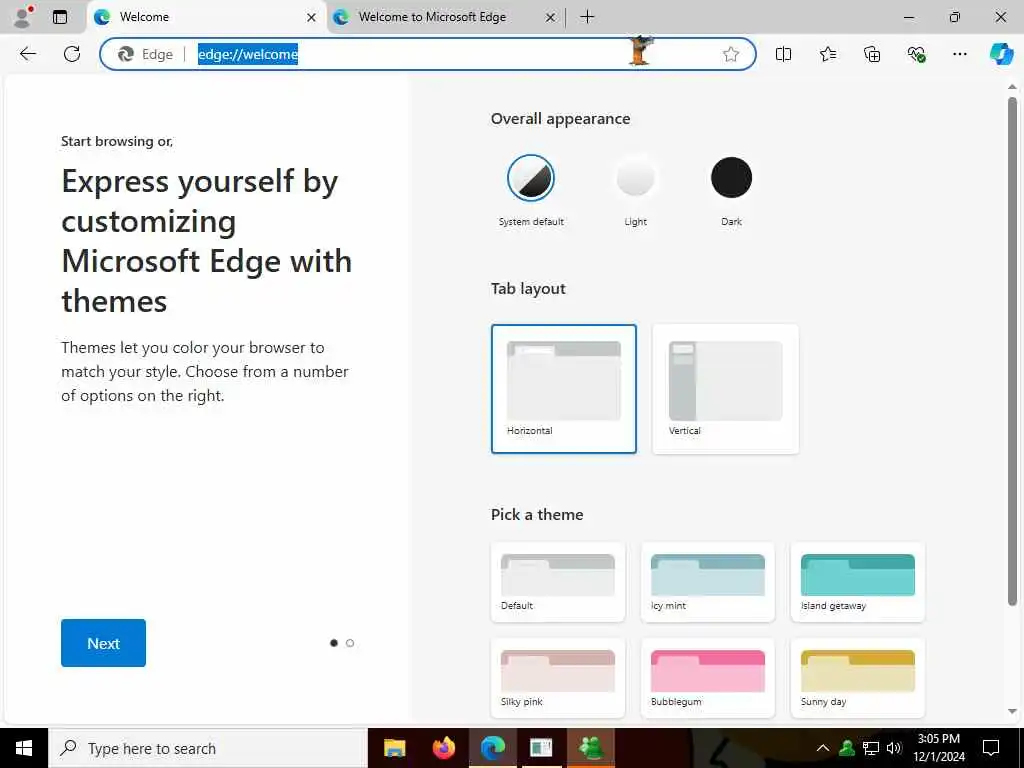Open File Explorer from the taskbar

coord(394,748)
